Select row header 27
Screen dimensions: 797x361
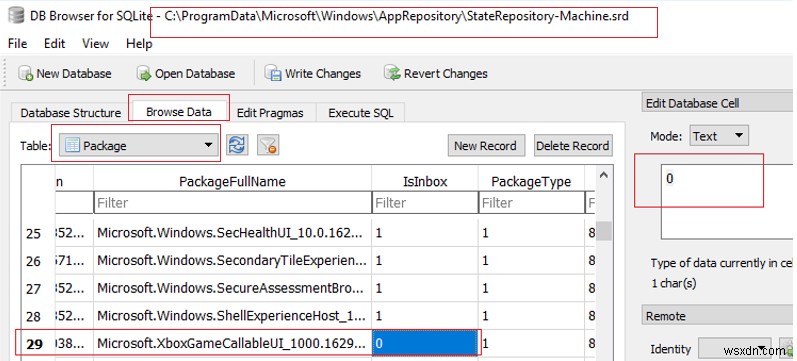click(x=33, y=289)
